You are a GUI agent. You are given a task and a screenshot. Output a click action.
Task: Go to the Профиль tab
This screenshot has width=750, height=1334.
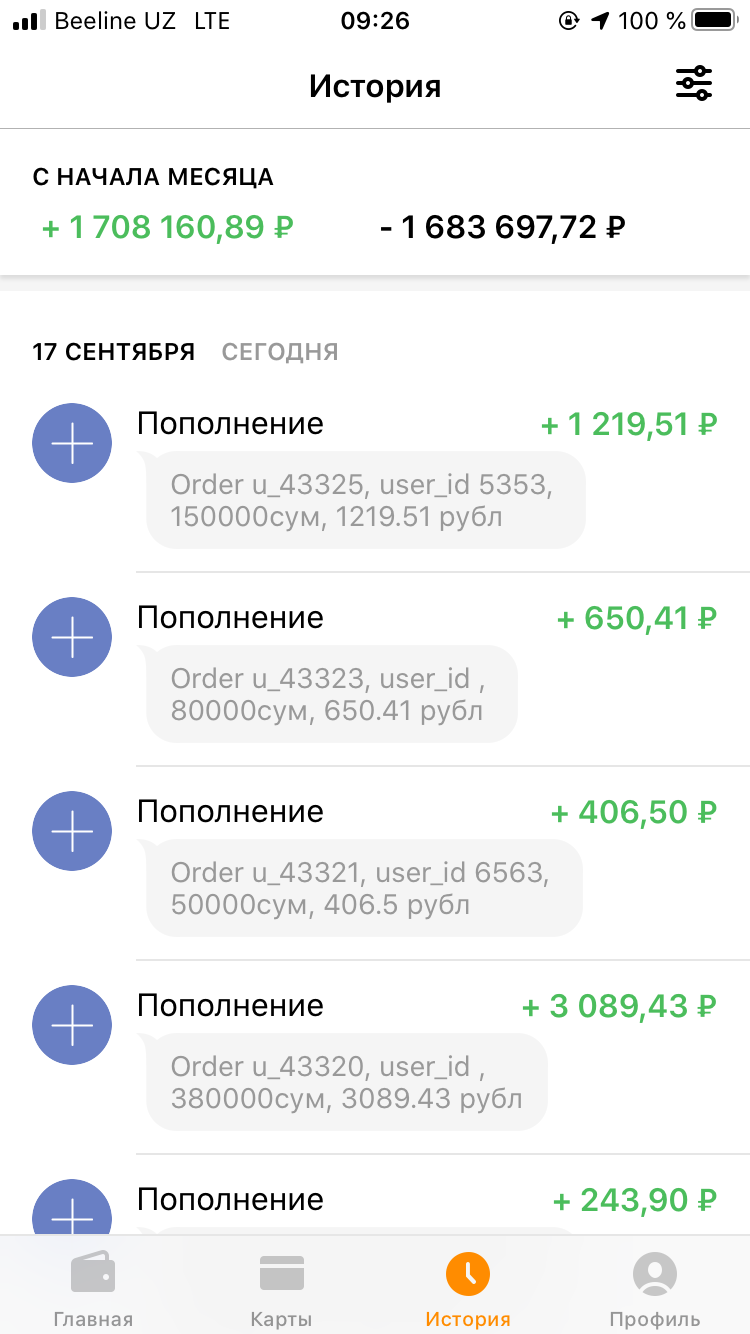(x=655, y=1290)
